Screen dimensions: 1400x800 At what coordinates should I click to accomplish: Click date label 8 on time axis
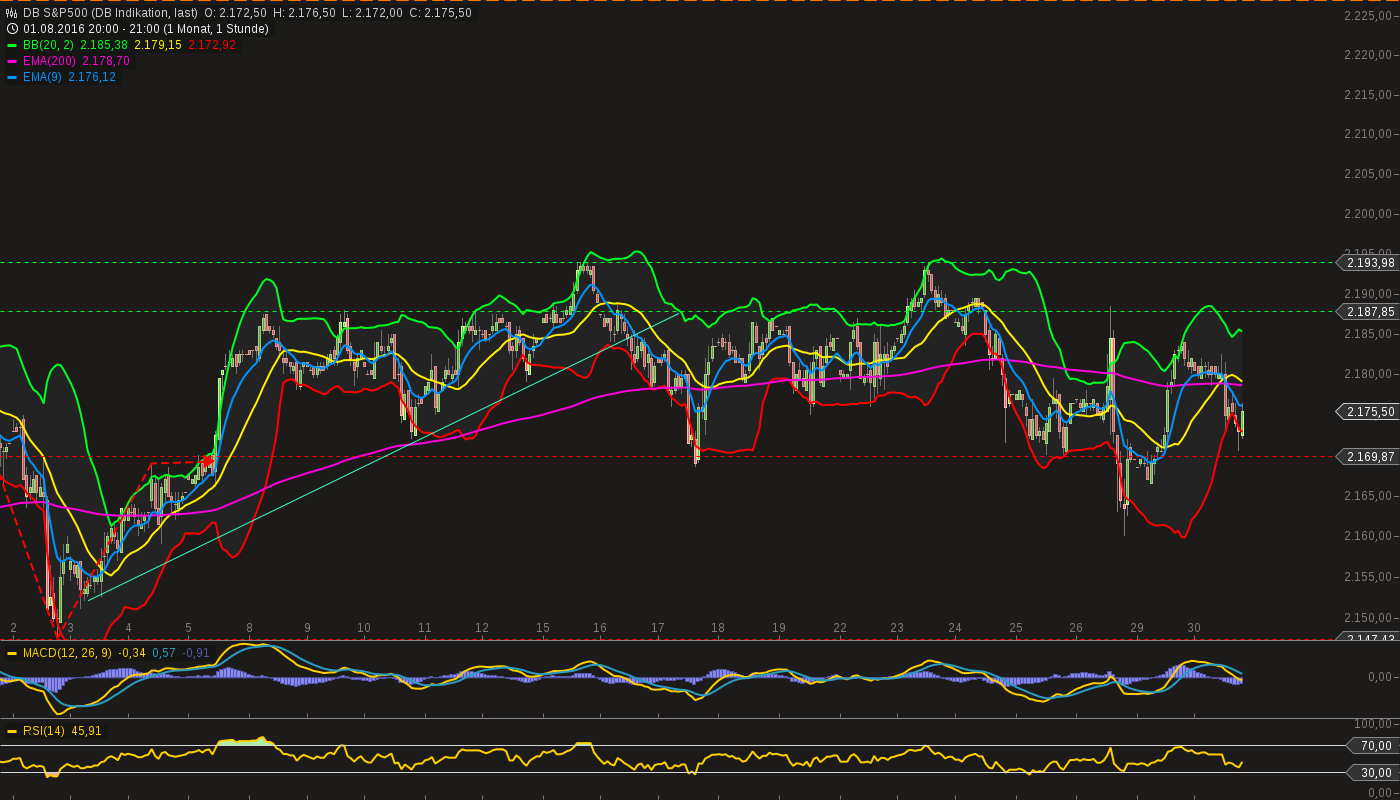pos(249,628)
